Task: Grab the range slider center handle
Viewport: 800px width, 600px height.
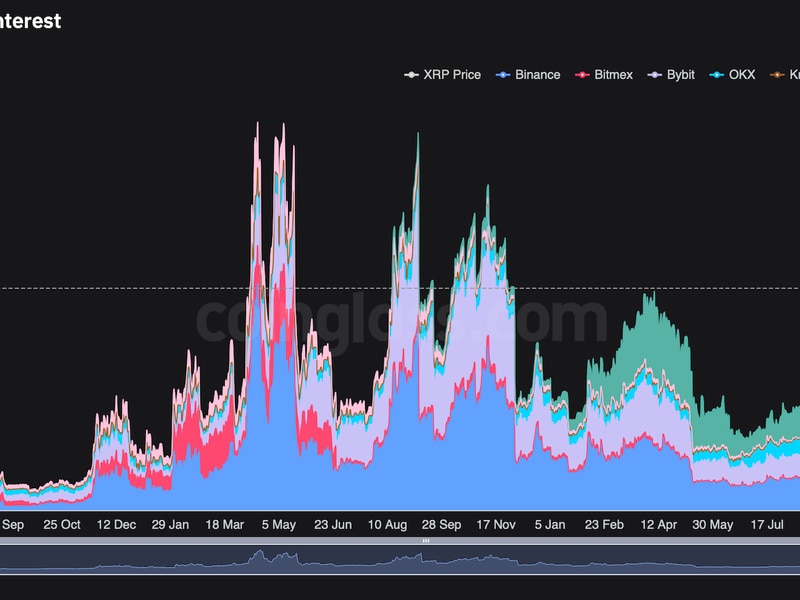Action: pyautogui.click(x=425, y=541)
